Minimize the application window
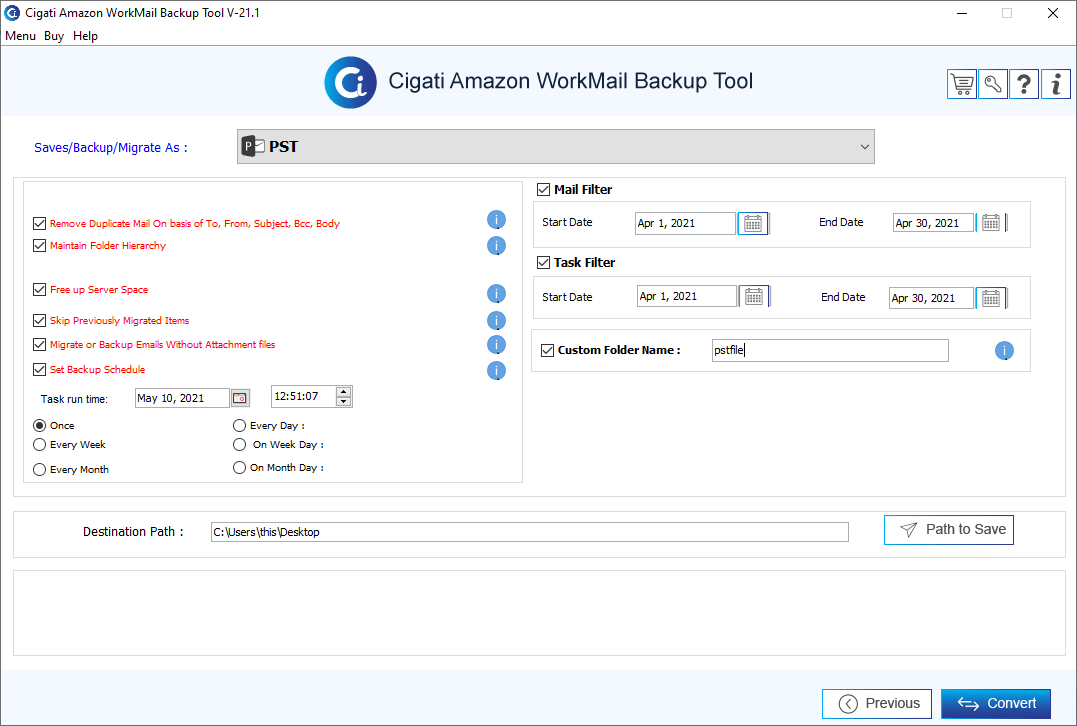 click(962, 13)
